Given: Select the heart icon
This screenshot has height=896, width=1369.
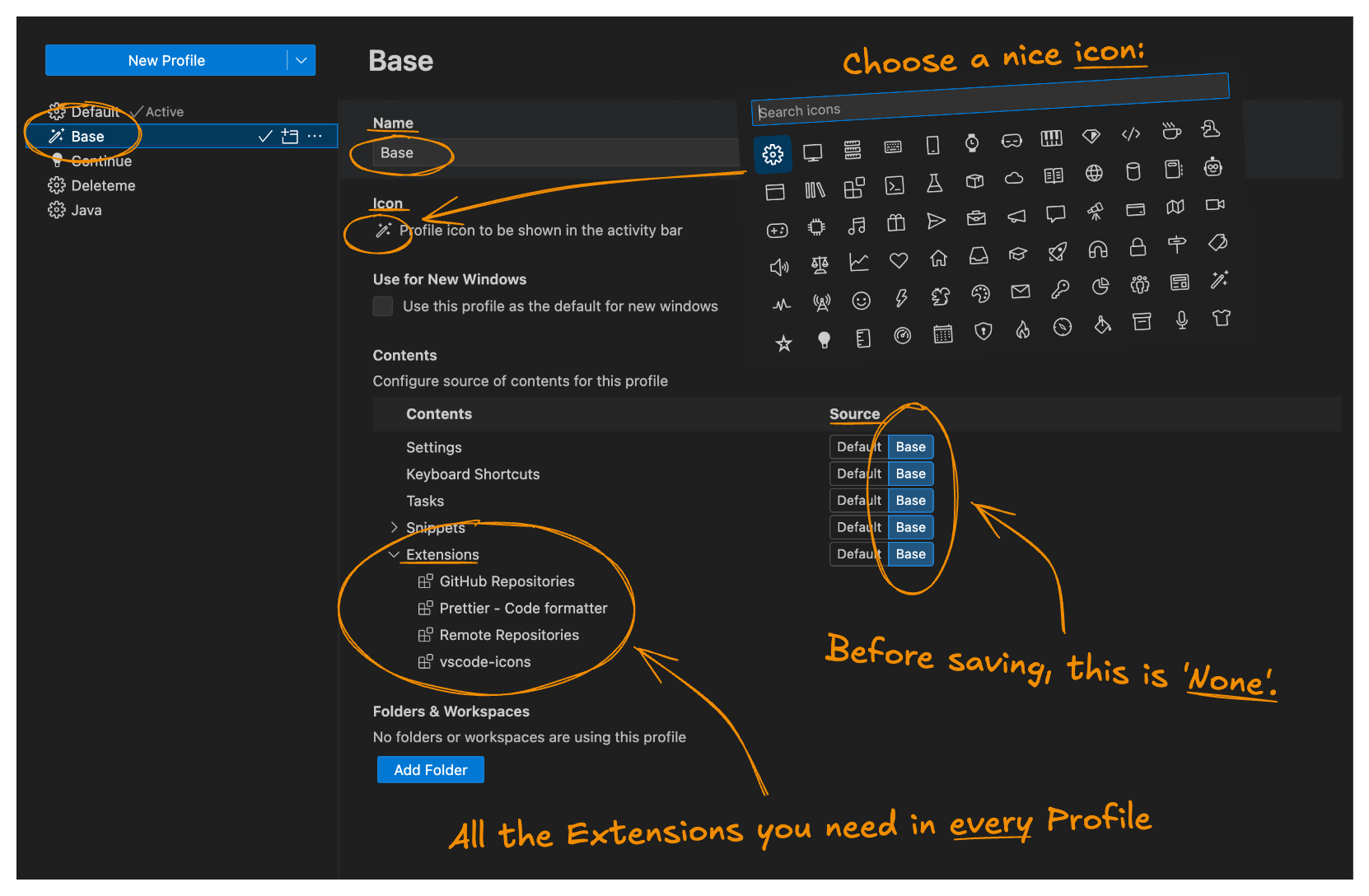Looking at the screenshot, I should click(x=899, y=261).
